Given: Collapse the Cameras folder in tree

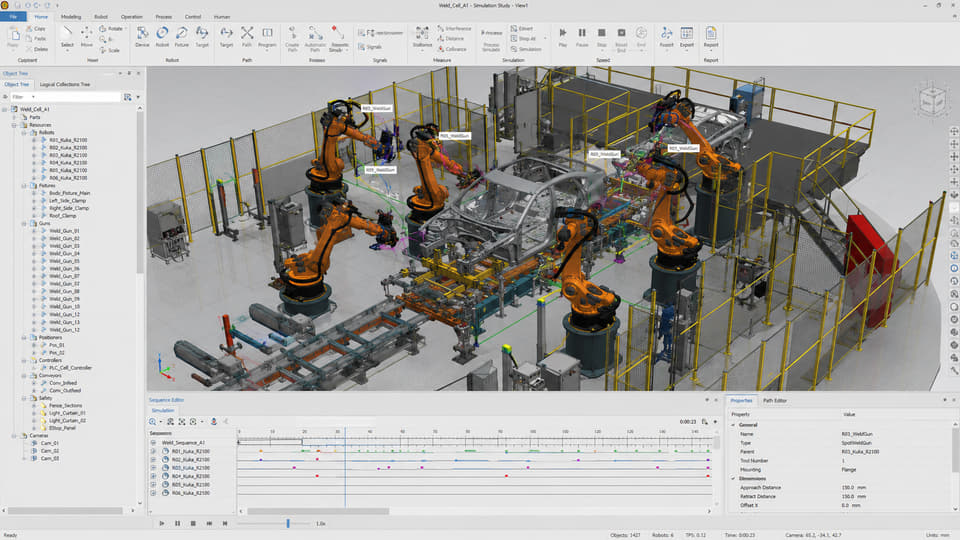Looking at the screenshot, I should [14, 435].
